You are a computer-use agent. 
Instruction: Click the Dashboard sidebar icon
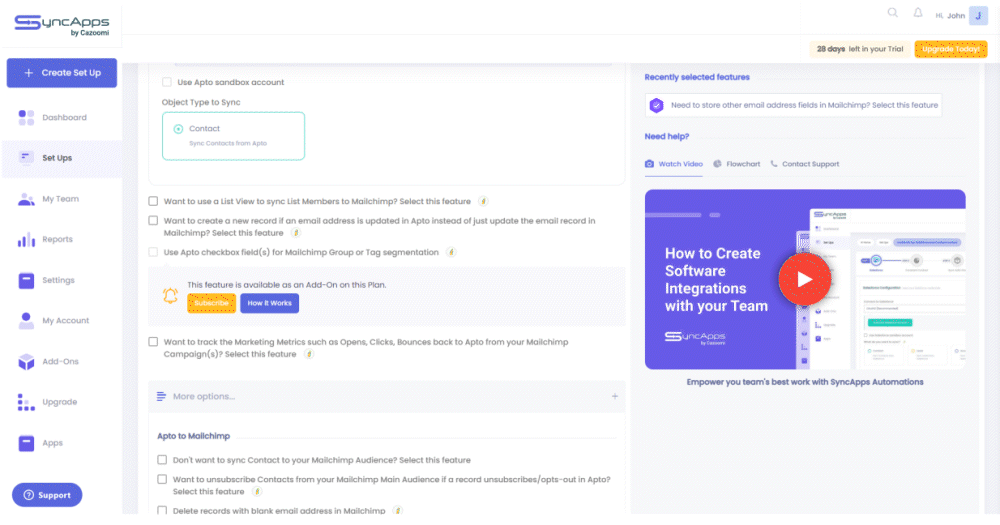(x=26, y=117)
